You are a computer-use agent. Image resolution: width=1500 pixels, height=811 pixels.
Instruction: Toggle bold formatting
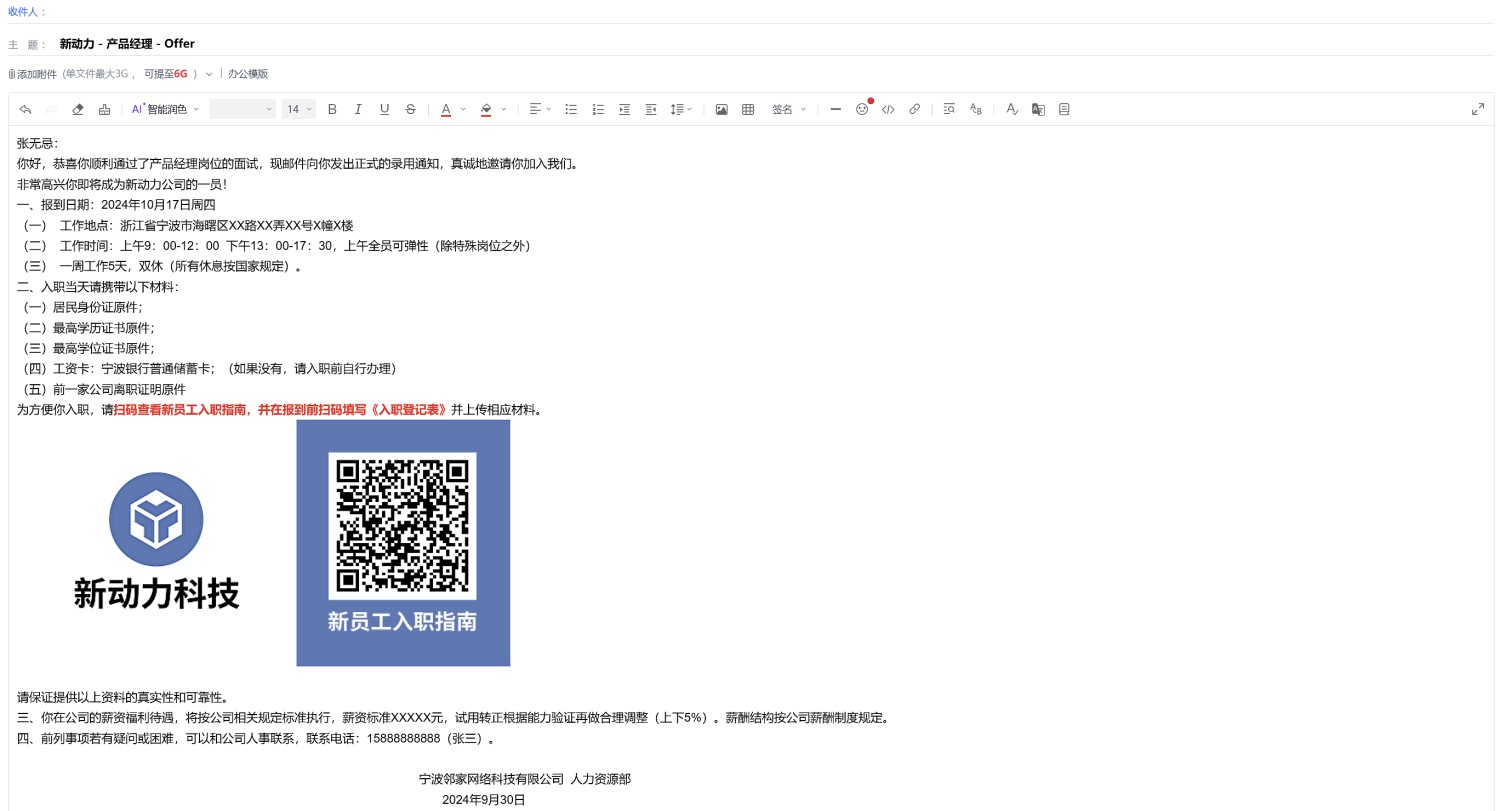point(332,109)
